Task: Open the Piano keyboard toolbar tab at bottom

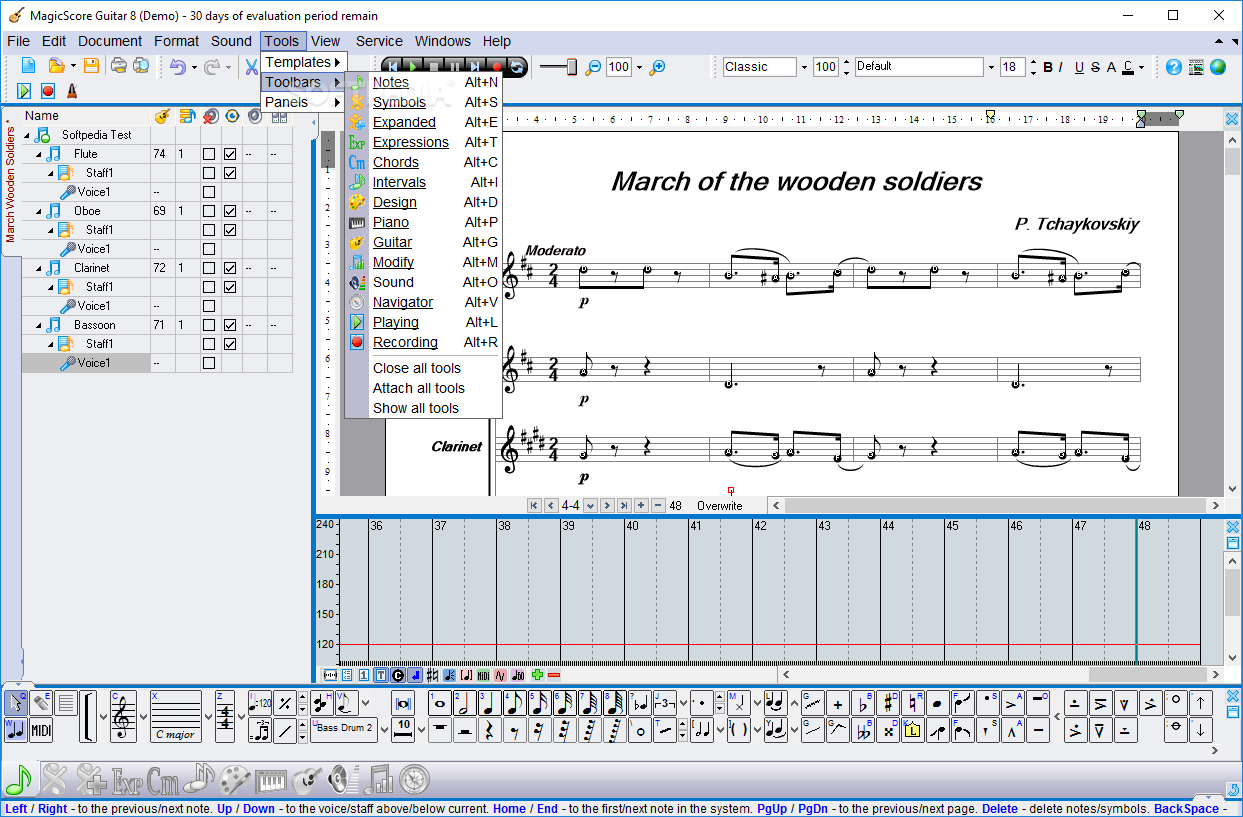Action: [x=270, y=778]
